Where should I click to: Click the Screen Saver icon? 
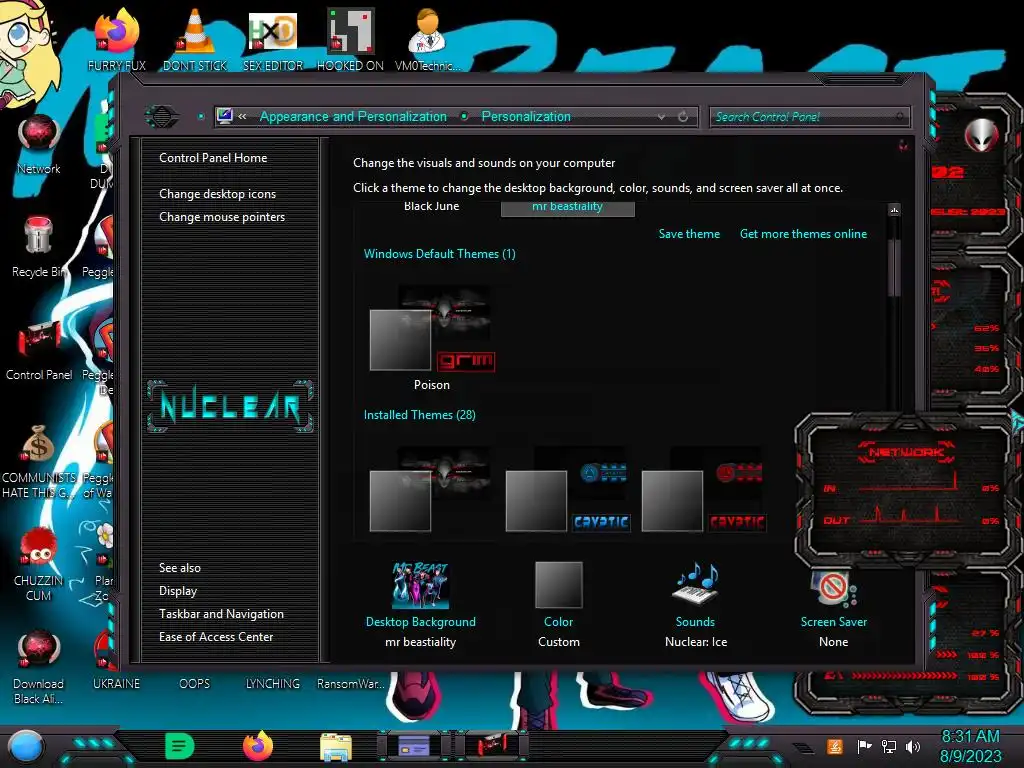[833, 586]
